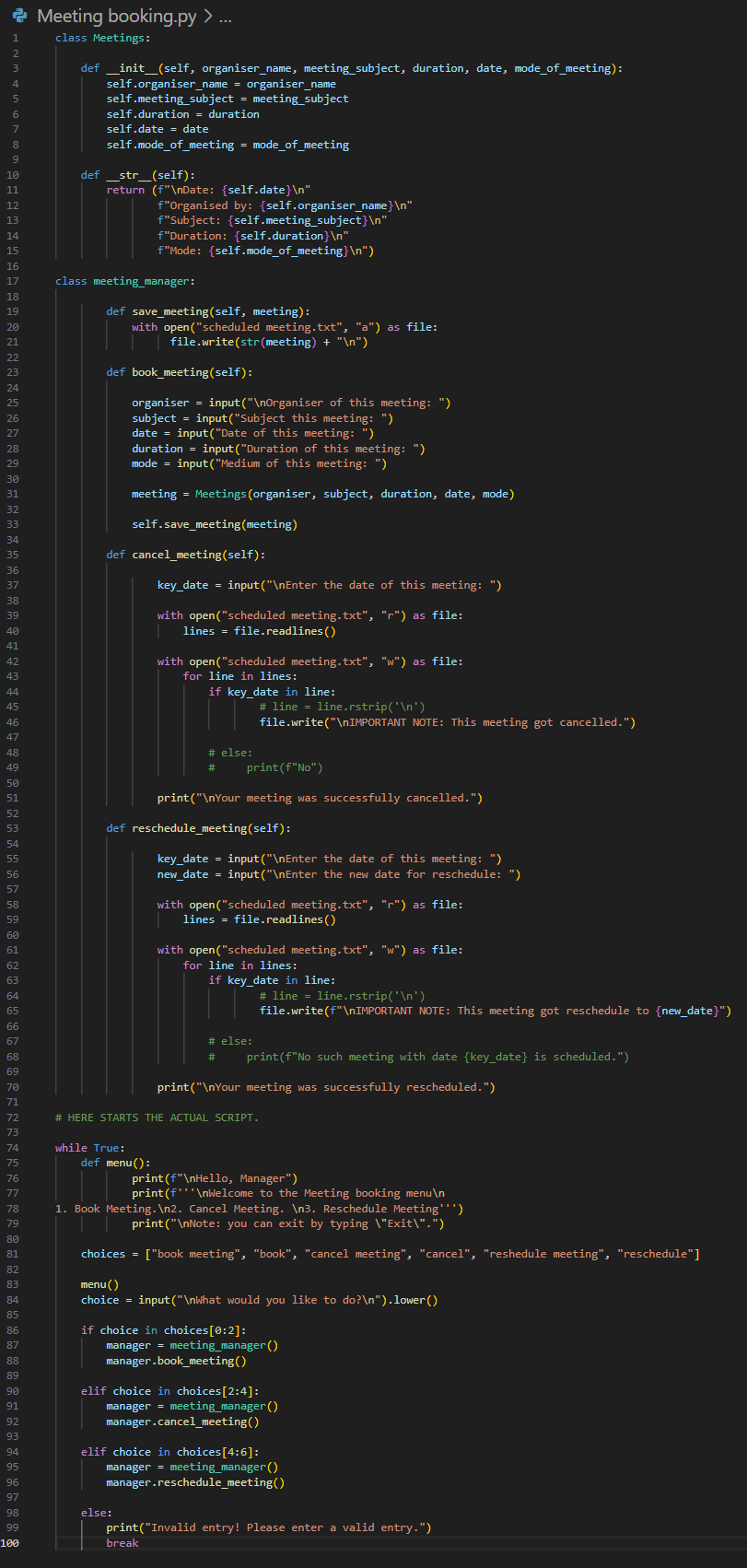Place cursor on 'class meeting_manager:' line
Screen dimensions: 747x1568
(x=124, y=281)
